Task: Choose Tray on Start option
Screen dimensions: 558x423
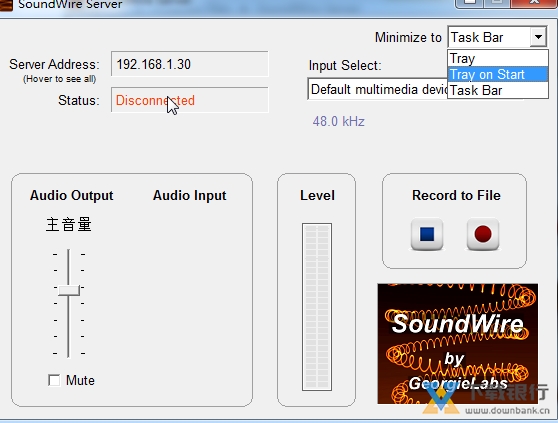Action: click(498, 74)
